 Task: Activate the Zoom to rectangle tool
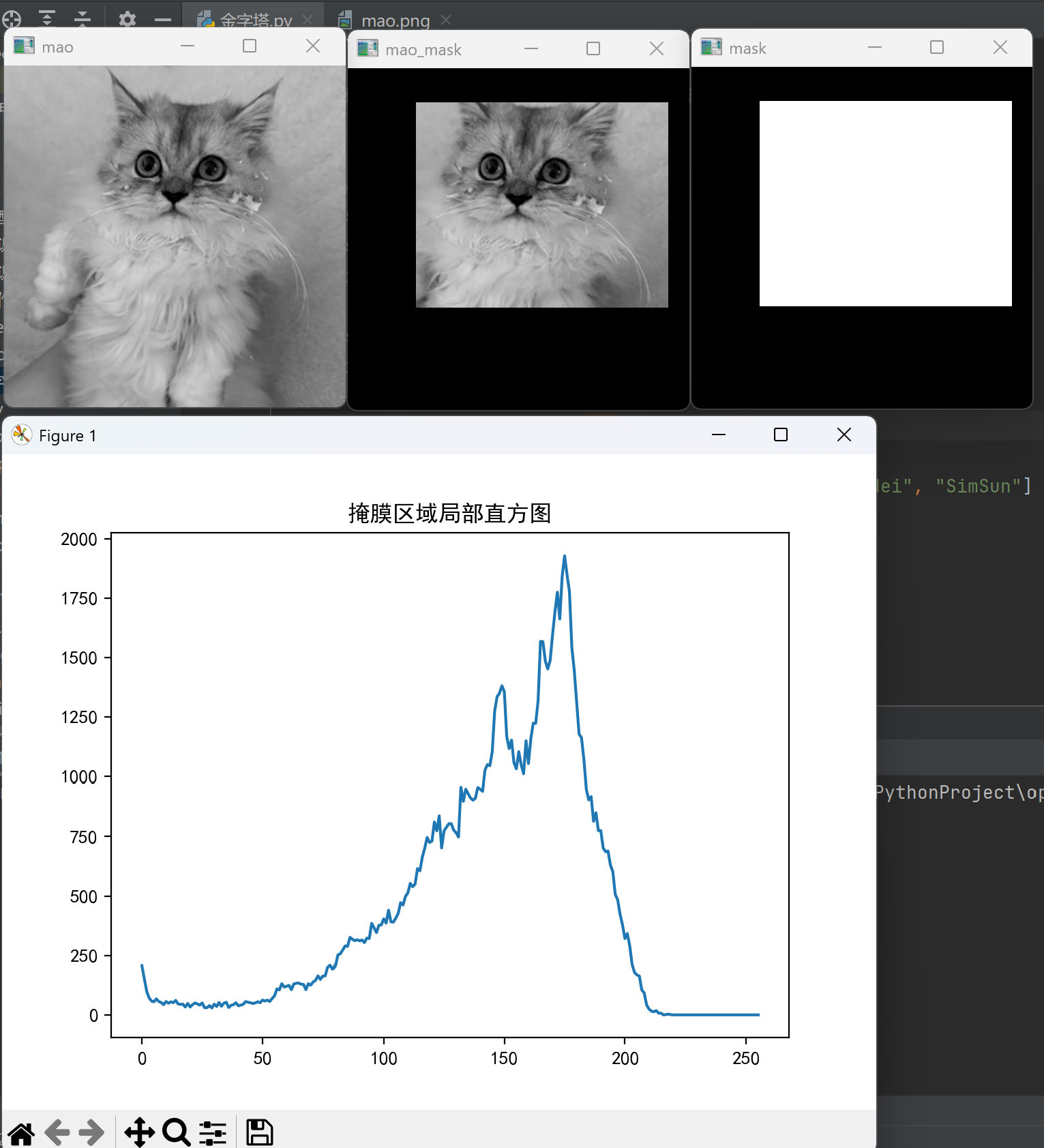pos(177,1132)
